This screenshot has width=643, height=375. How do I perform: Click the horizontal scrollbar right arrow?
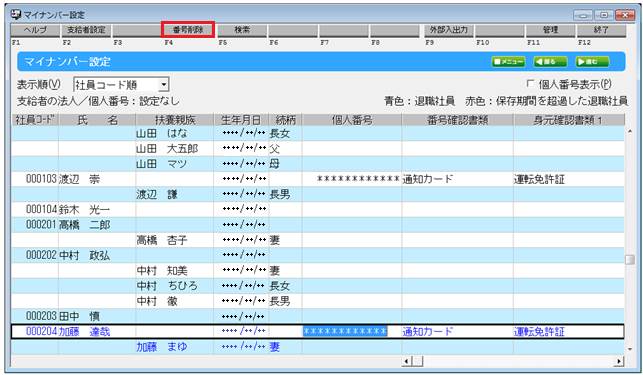point(619,361)
